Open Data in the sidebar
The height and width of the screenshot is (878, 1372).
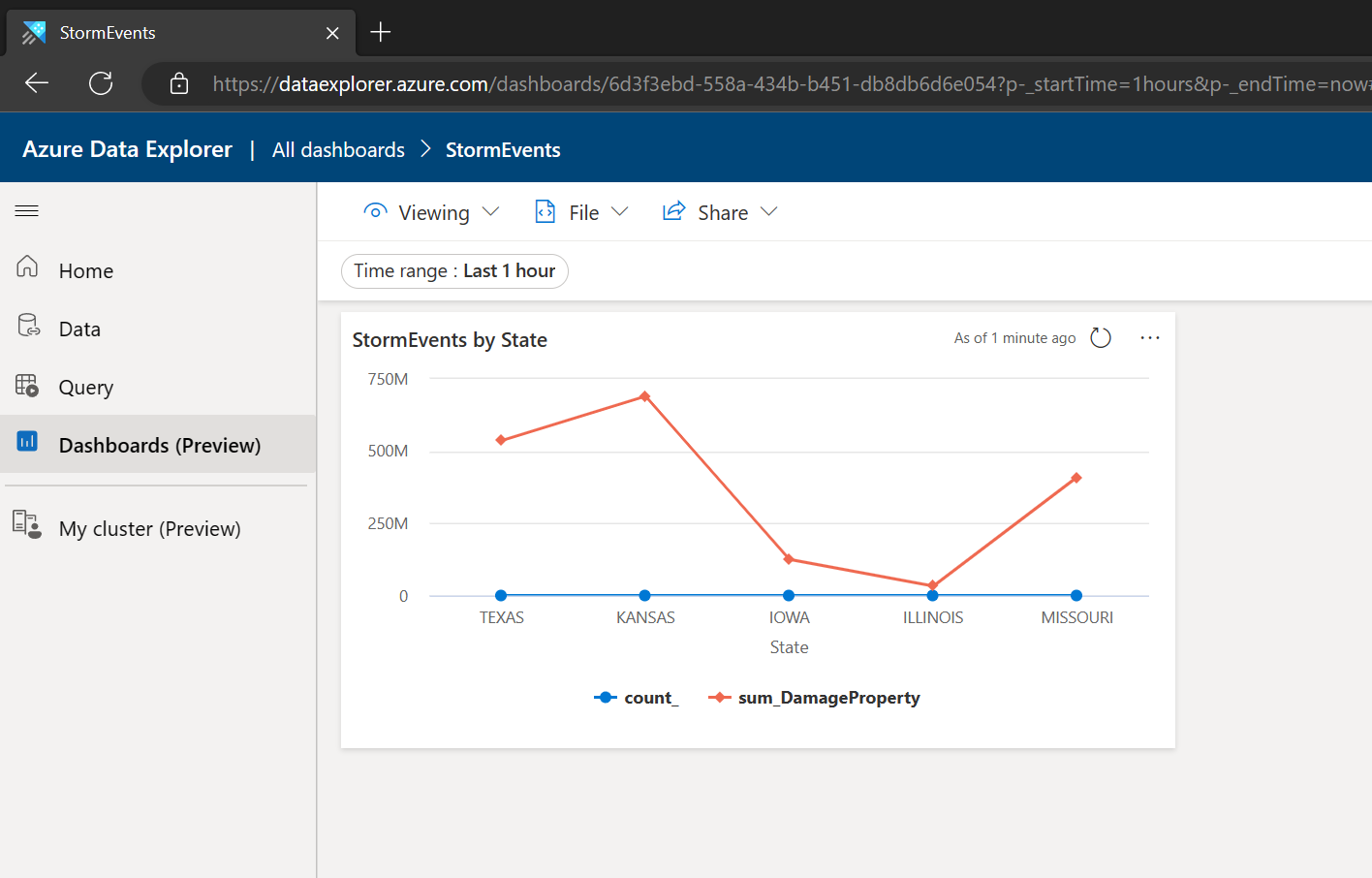click(158, 329)
